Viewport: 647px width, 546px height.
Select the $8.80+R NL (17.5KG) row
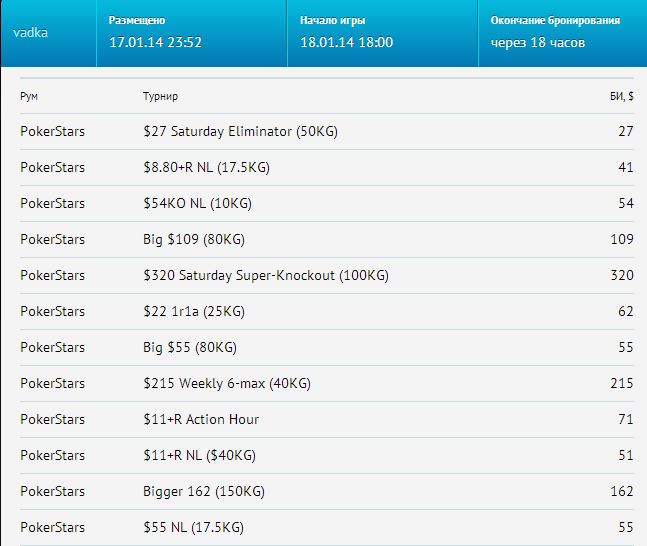[x=327, y=168]
